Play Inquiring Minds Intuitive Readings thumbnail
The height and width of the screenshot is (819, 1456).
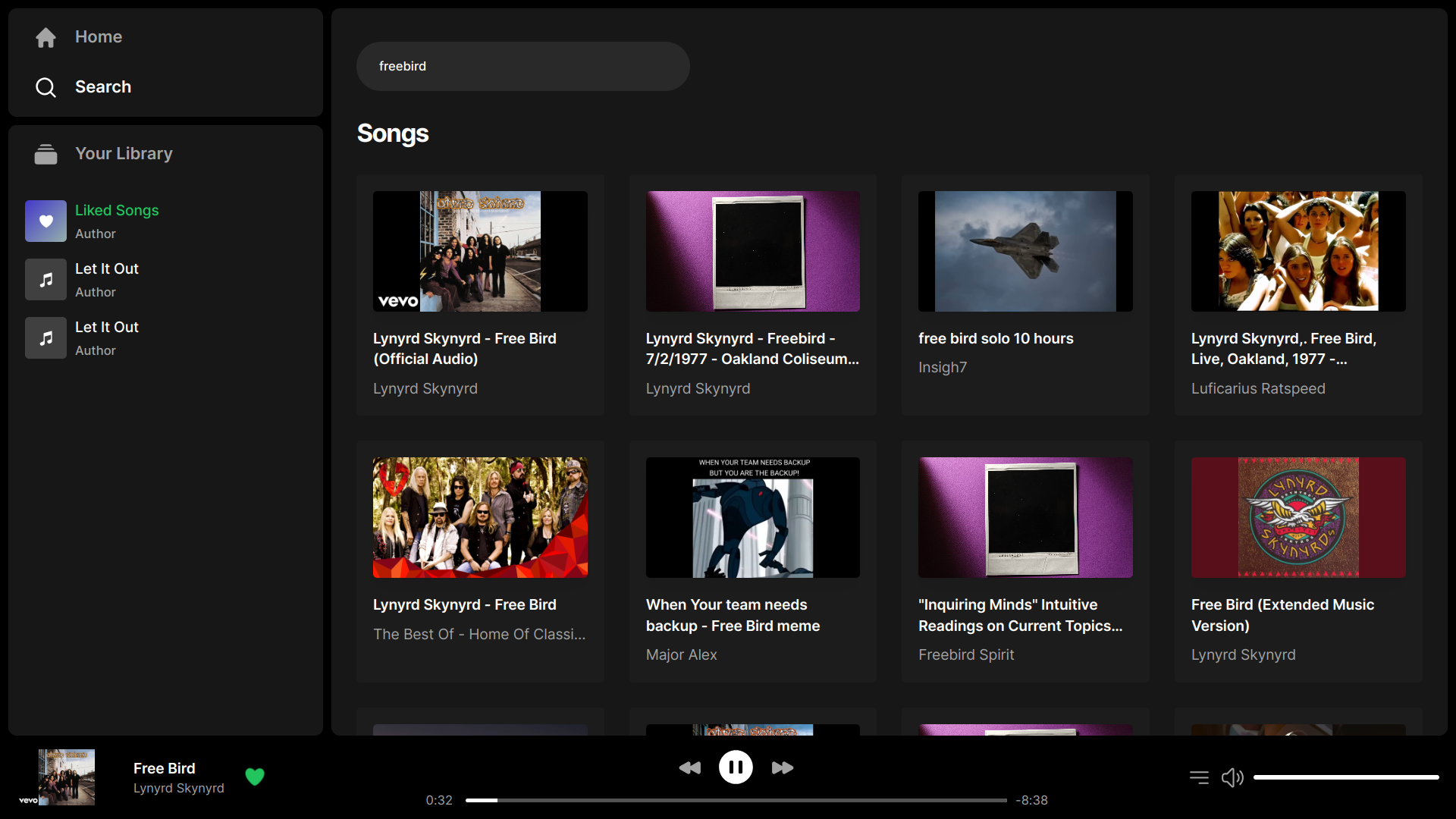[x=1025, y=517]
